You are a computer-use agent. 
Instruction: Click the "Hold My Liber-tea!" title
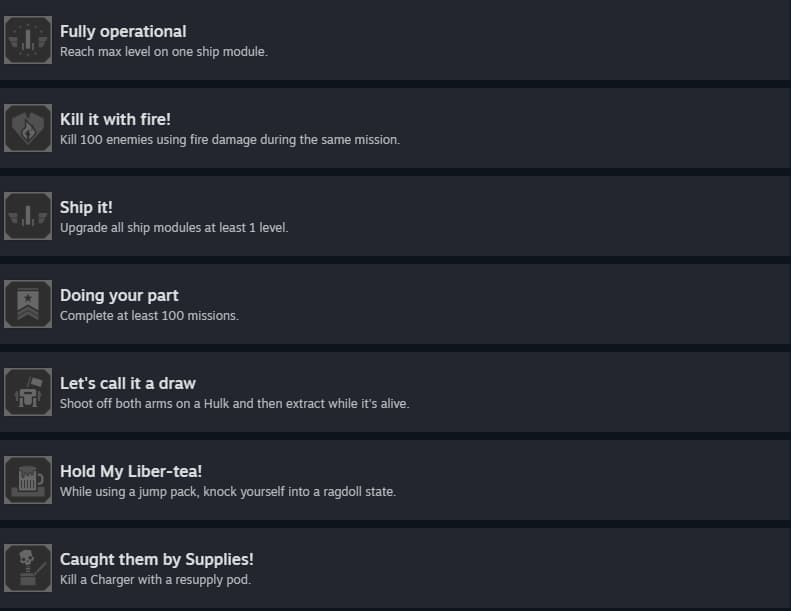131,472
